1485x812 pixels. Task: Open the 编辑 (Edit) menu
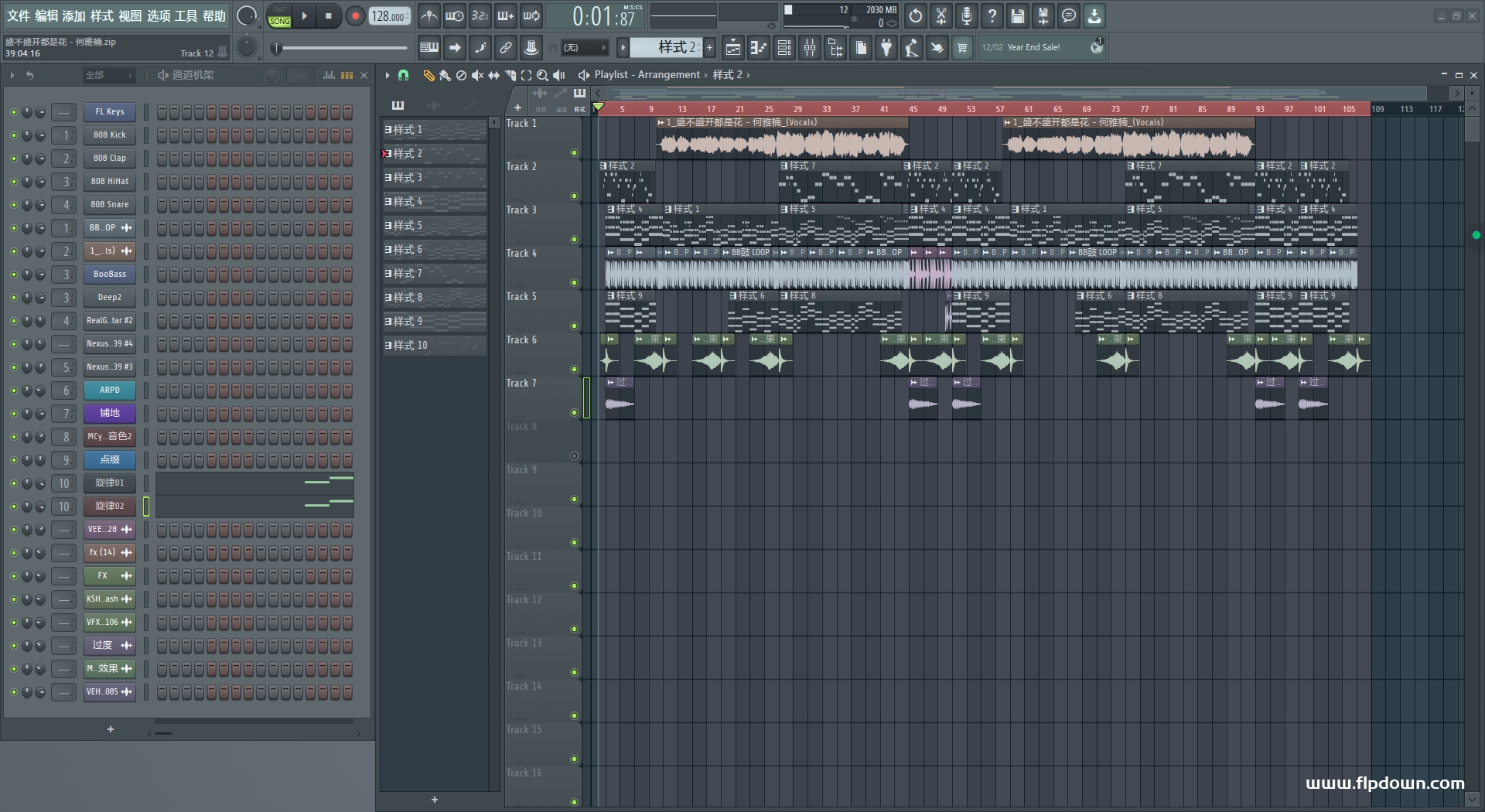pyautogui.click(x=46, y=15)
